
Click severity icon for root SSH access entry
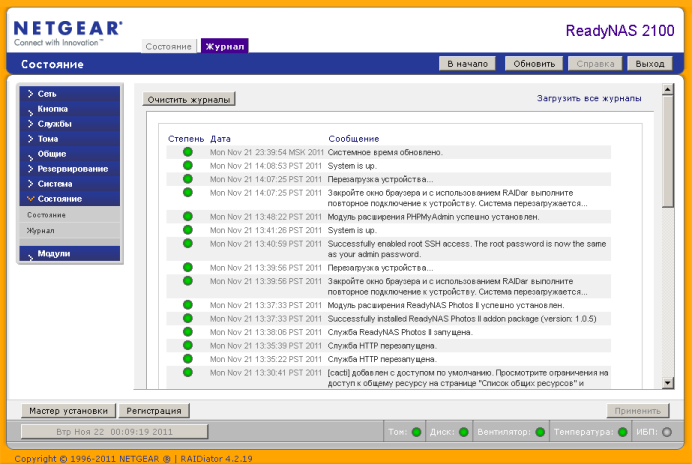click(x=188, y=243)
